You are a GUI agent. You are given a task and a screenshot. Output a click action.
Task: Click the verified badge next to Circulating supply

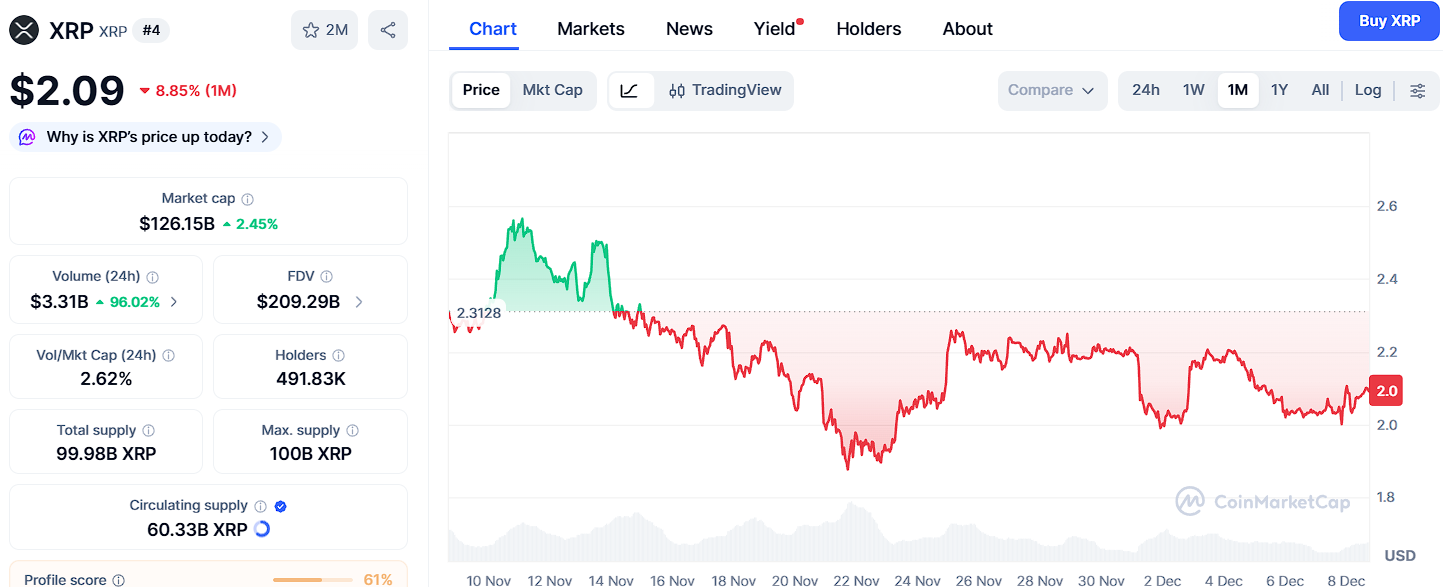(x=280, y=506)
